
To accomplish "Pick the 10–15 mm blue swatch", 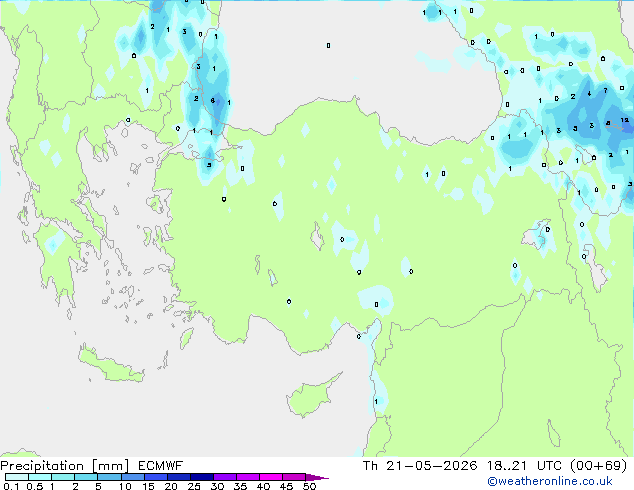I will (132, 477).
